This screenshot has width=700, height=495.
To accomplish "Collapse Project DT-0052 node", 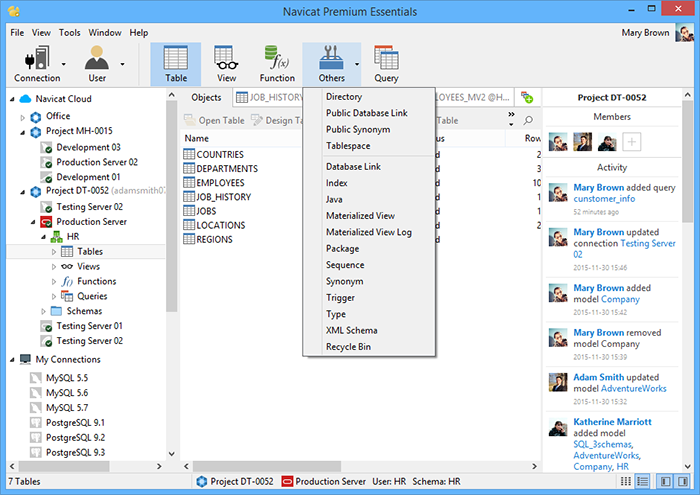I will pyautogui.click(x=22, y=192).
